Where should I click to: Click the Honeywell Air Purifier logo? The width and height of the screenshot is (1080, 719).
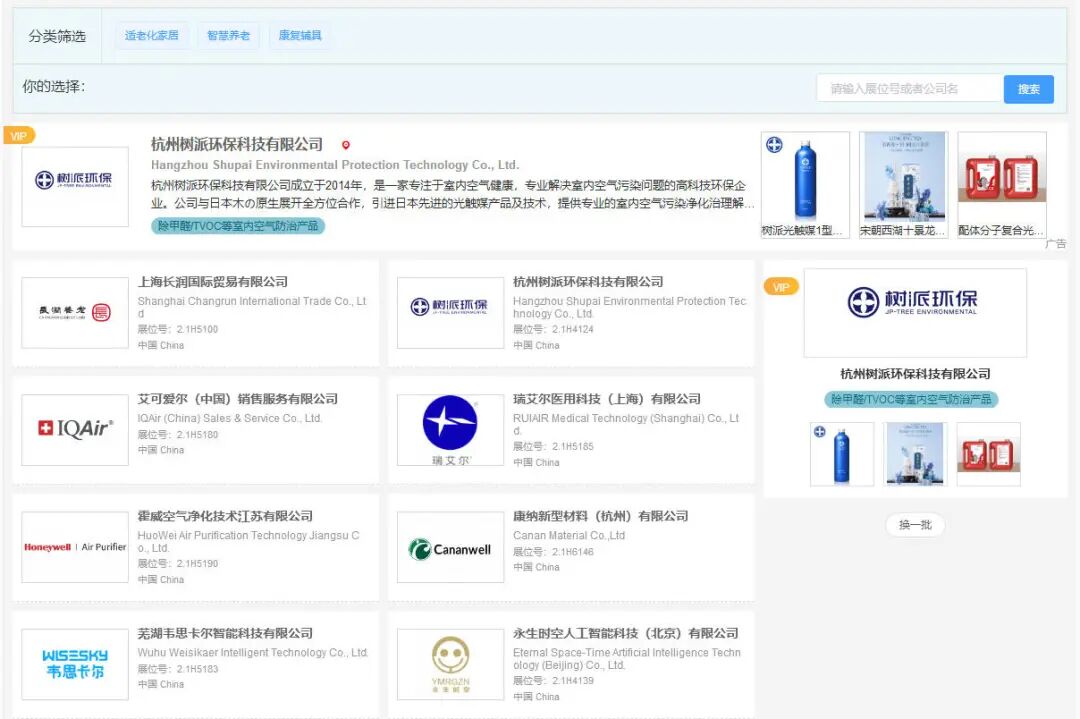pyautogui.click(x=75, y=547)
